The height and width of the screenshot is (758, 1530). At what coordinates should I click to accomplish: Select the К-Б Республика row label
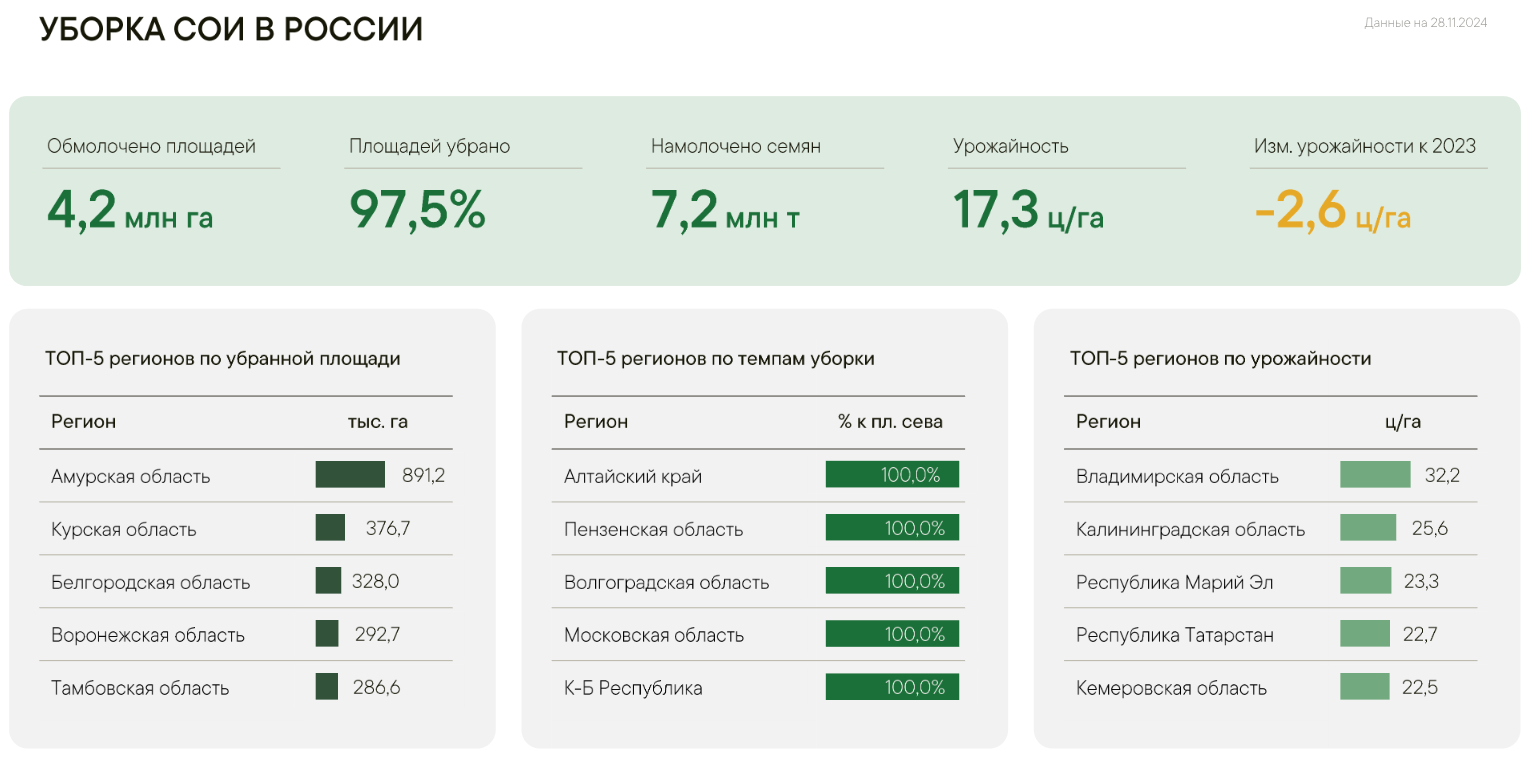coord(633,688)
